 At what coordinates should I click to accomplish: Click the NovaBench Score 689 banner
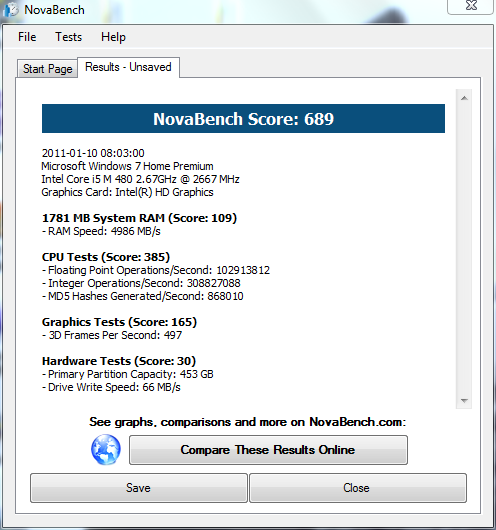pyautogui.click(x=243, y=119)
